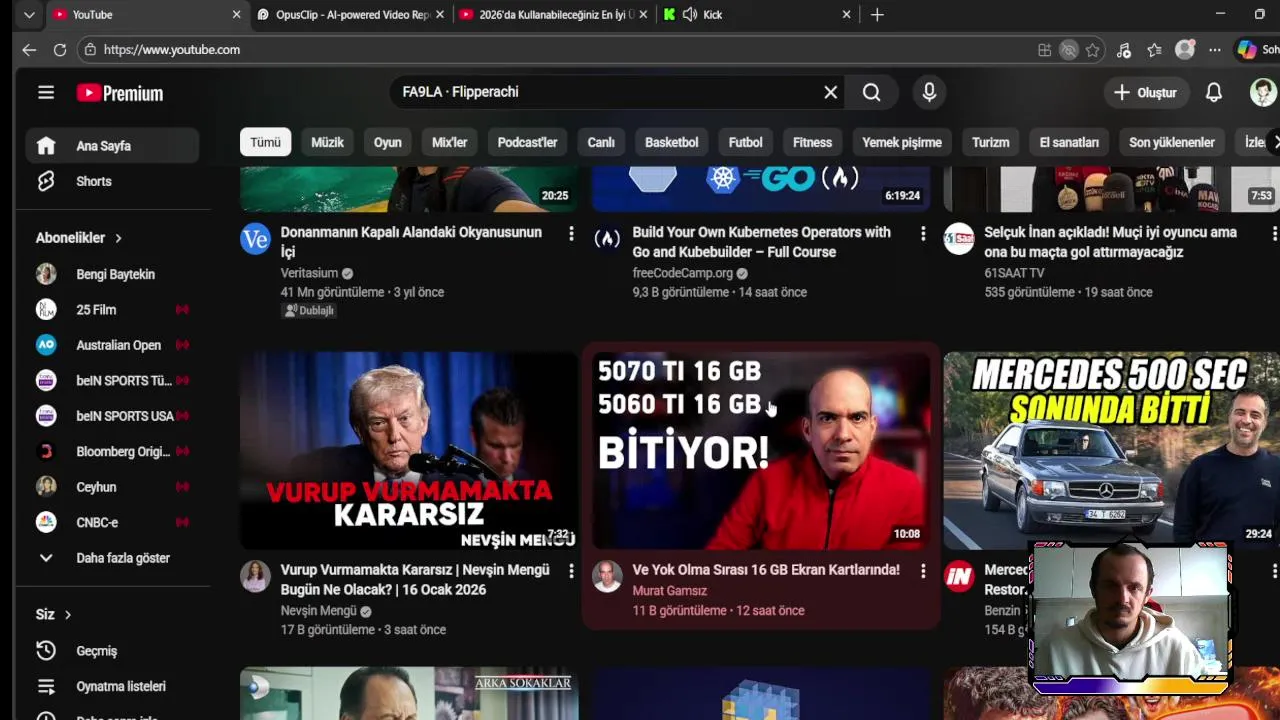Open more options for Nevşin Mengü video
1280x720 pixels.
pyautogui.click(x=571, y=571)
